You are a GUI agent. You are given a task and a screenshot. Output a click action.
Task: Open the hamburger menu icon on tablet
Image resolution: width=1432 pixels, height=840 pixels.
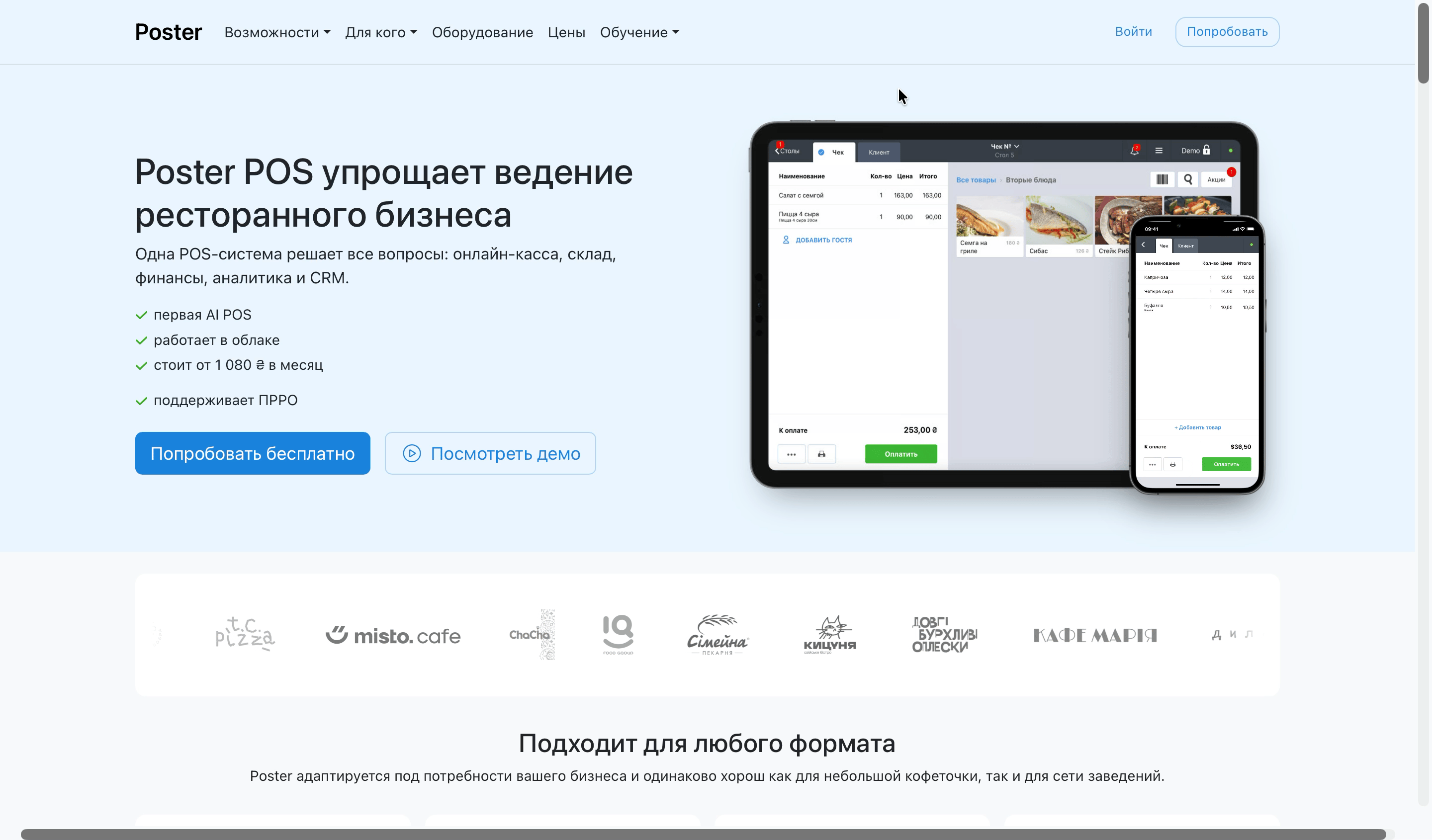(x=1159, y=151)
